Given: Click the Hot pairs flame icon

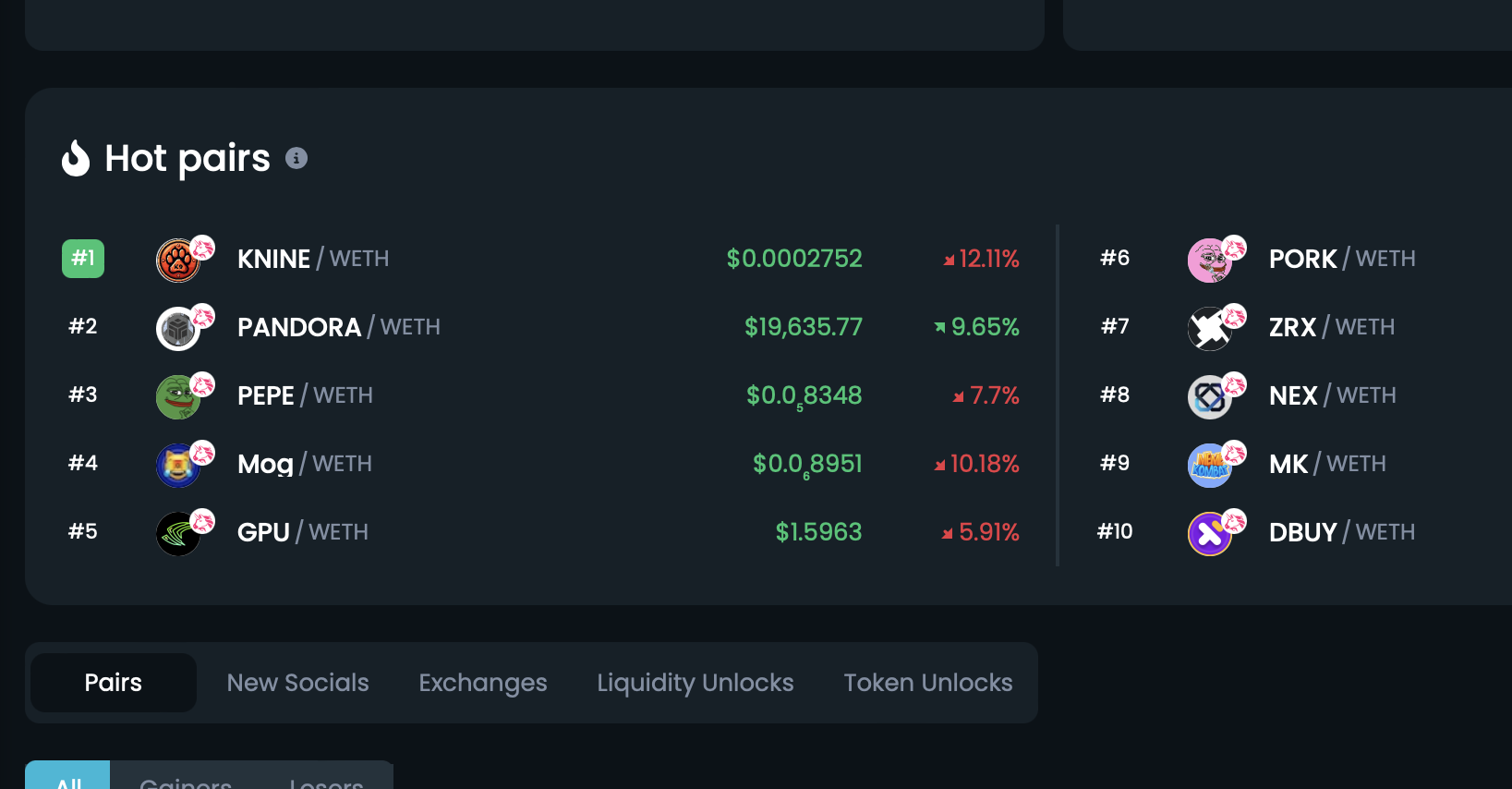Looking at the screenshot, I should click(76, 158).
